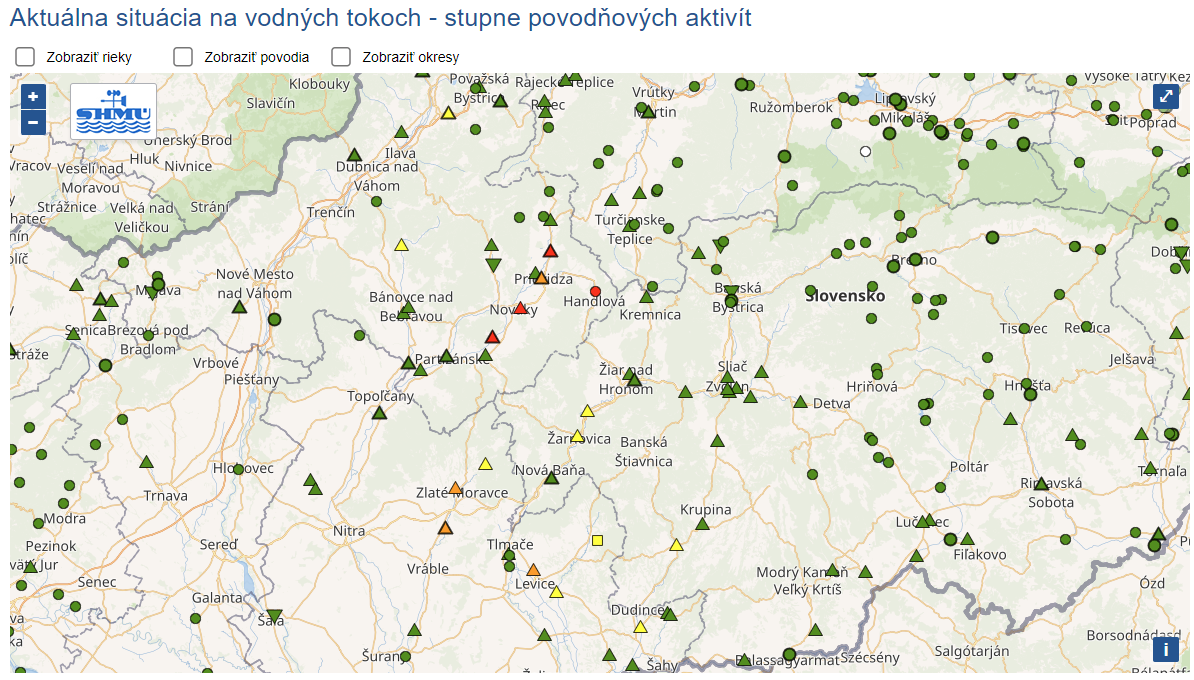Select the orange triangle on Zlaté Moravce label
This screenshot has width=1194, height=680.
455,488
